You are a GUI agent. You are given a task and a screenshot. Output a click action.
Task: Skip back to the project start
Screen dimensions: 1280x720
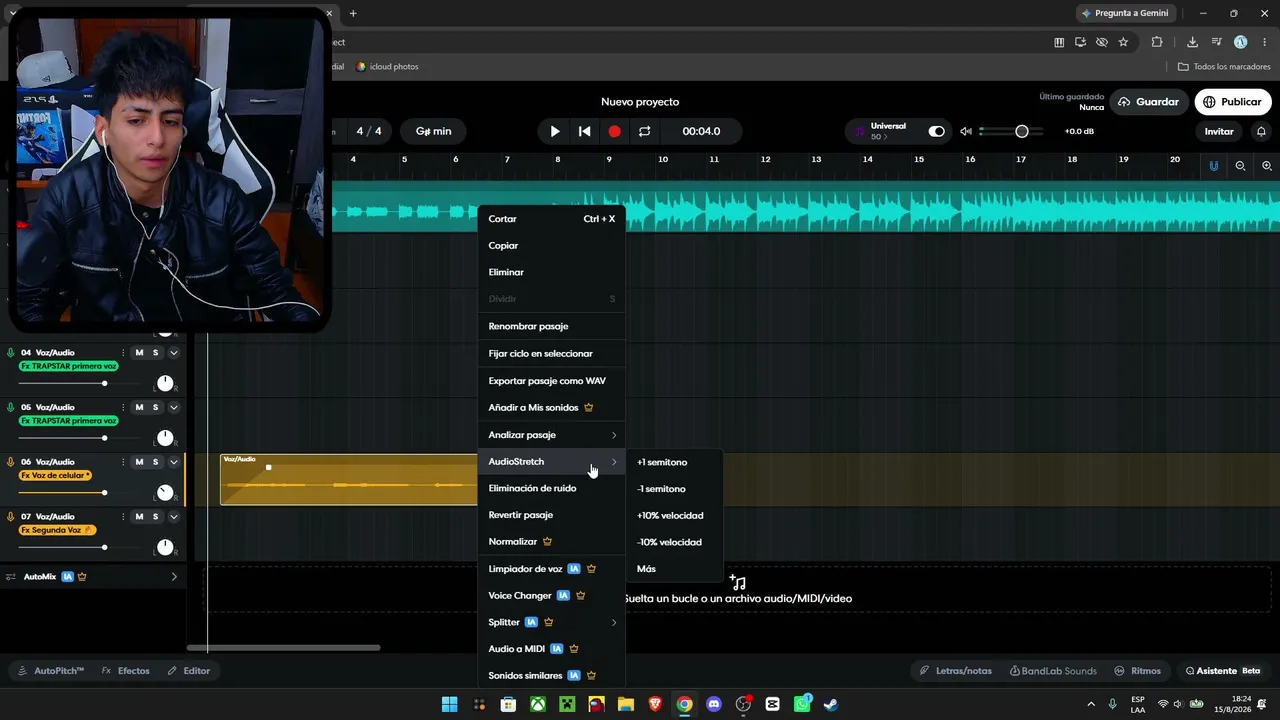coord(585,131)
